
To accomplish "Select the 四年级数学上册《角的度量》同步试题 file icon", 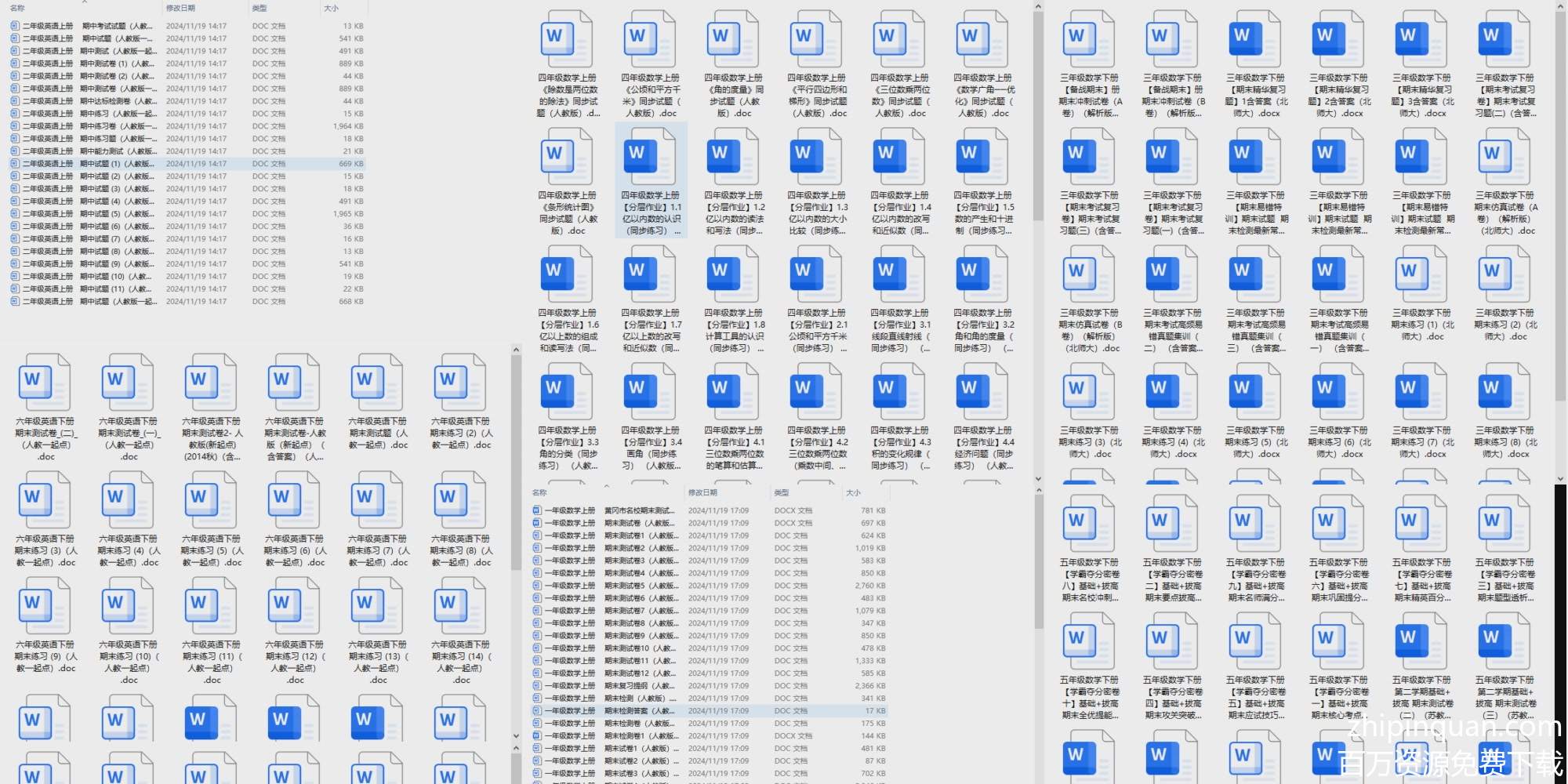I will coord(734,40).
